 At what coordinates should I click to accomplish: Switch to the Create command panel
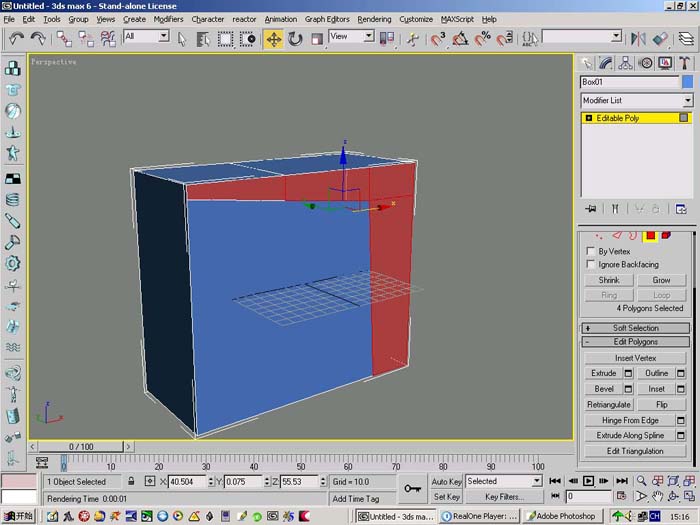click(x=586, y=63)
